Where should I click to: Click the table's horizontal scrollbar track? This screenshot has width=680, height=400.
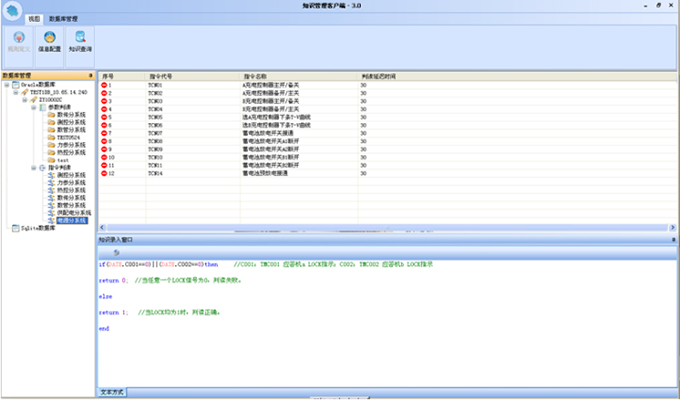pyautogui.click(x=387, y=227)
